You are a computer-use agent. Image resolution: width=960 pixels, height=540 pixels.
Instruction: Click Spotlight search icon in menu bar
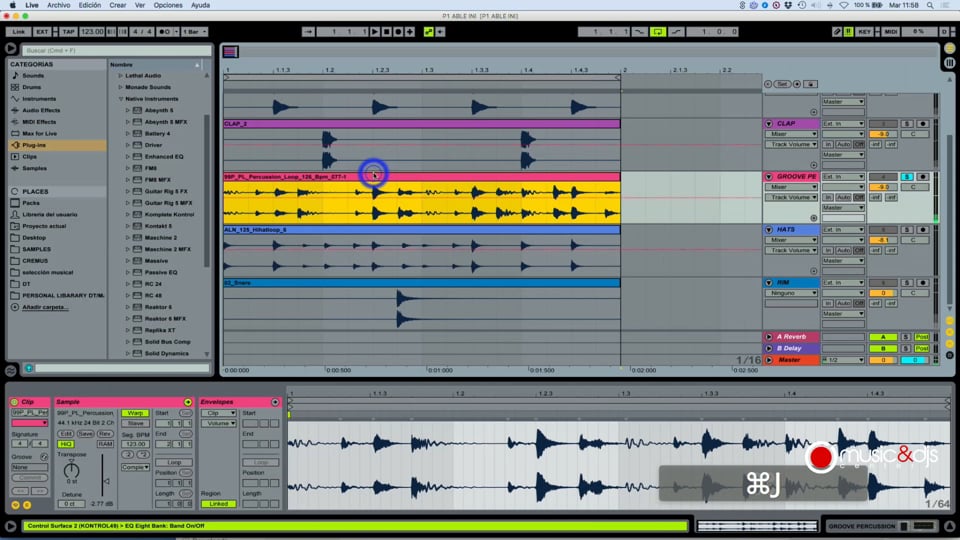pyautogui.click(x=930, y=5)
